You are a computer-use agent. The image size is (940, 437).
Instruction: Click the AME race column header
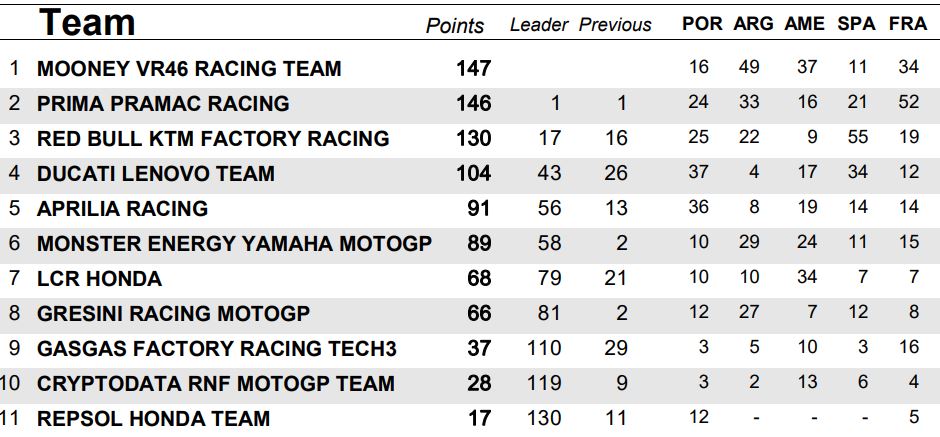click(x=805, y=24)
